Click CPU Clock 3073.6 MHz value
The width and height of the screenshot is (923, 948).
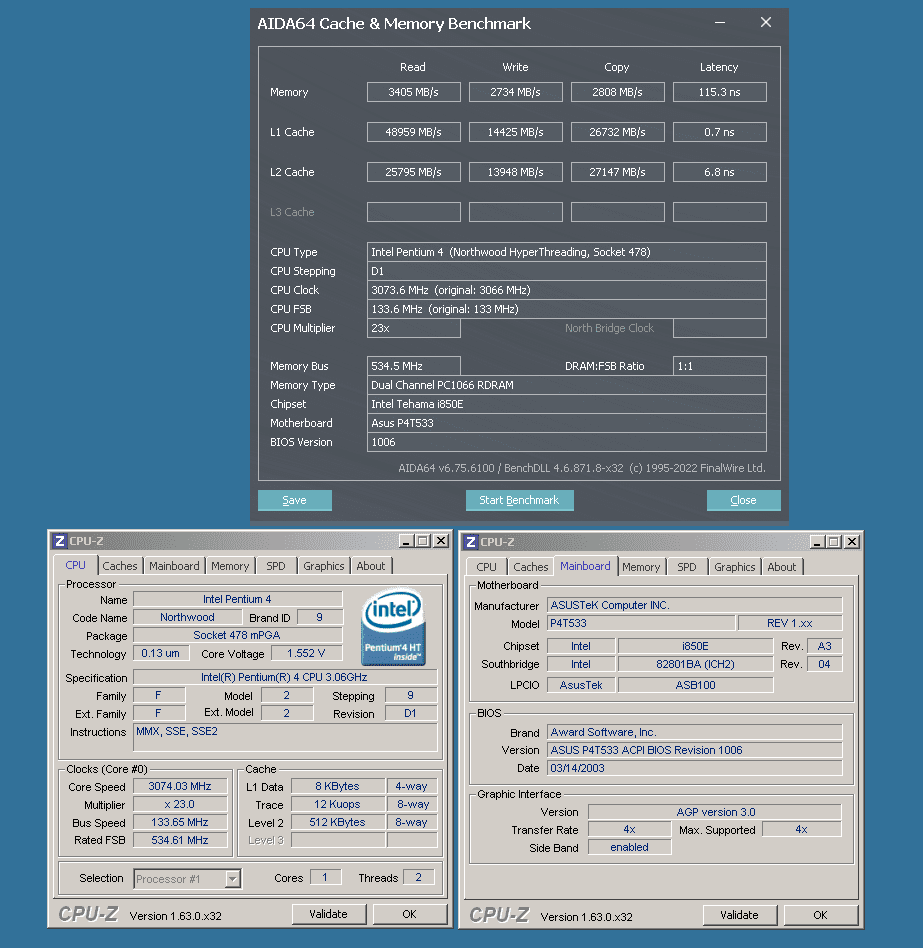(x=566, y=290)
